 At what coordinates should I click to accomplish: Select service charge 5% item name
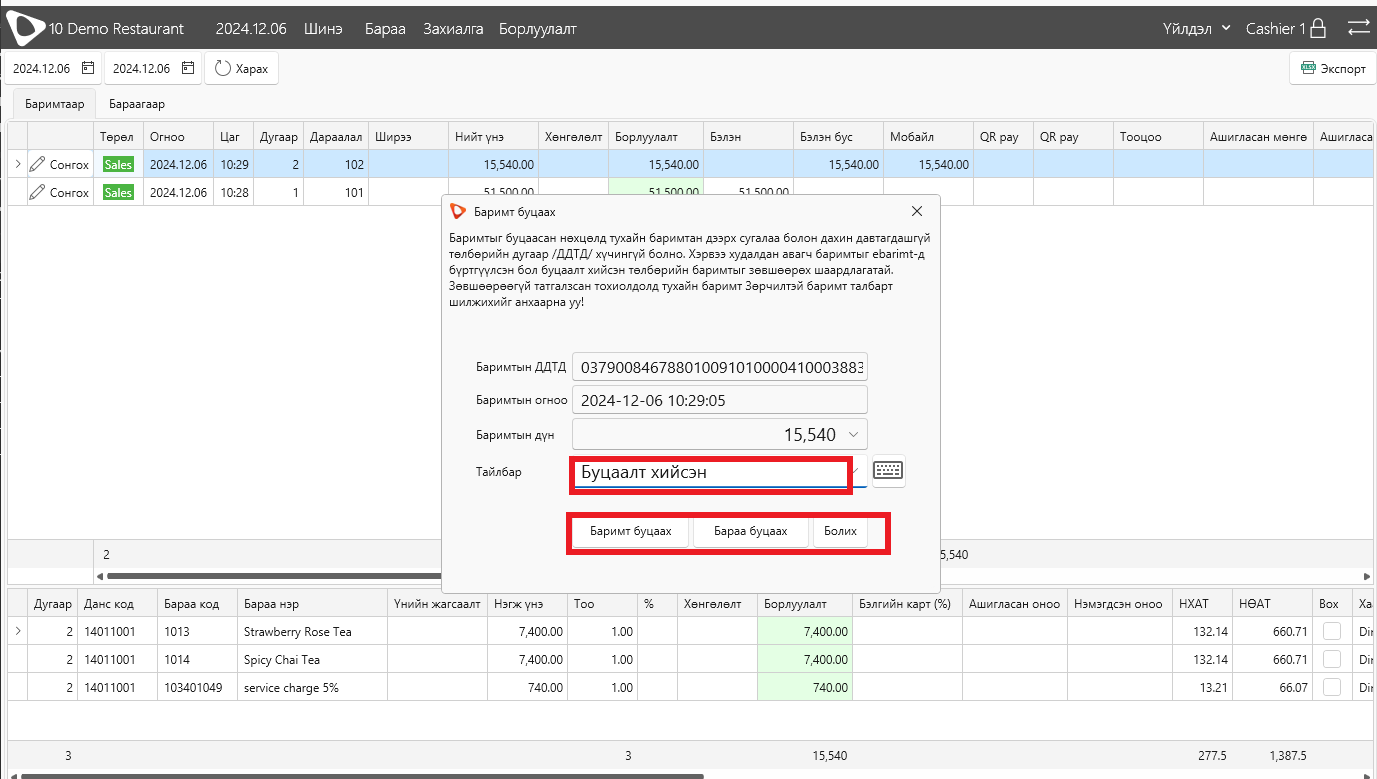click(x=292, y=688)
